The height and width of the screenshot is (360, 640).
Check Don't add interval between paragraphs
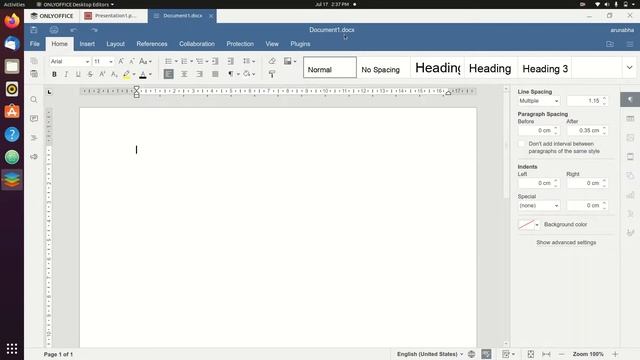521,144
